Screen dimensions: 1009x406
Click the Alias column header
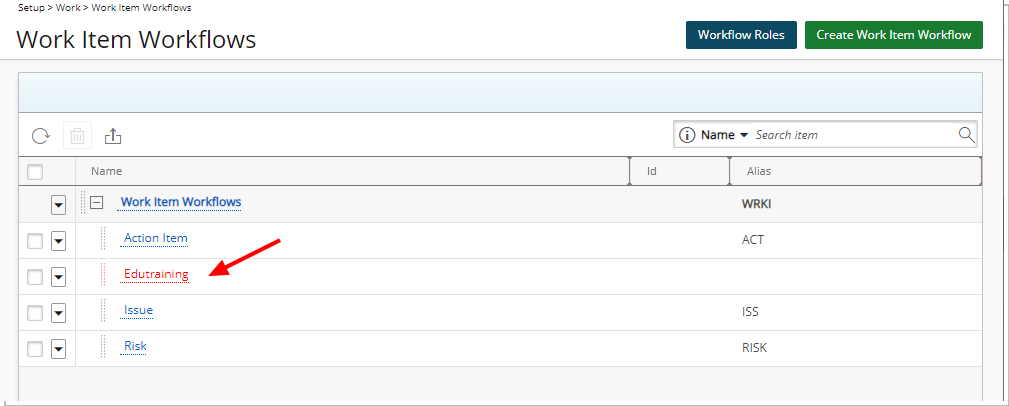[759, 171]
